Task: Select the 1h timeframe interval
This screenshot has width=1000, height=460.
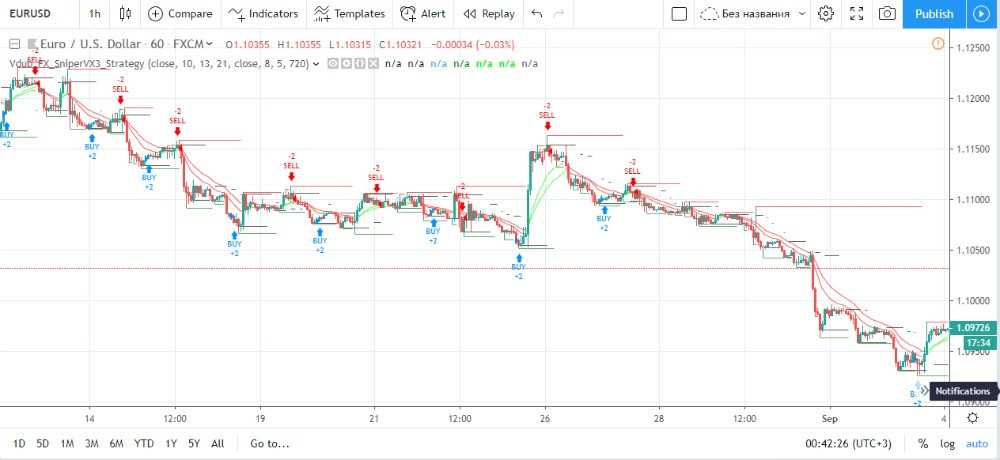Action: [94, 14]
